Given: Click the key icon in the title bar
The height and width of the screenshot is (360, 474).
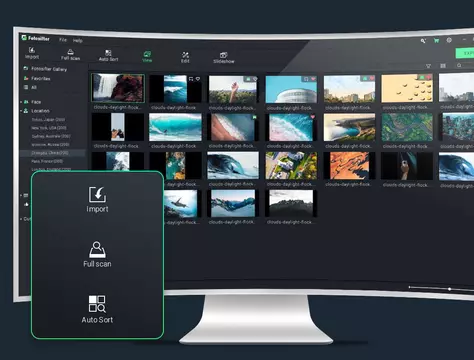Looking at the screenshot, I should click(423, 41).
